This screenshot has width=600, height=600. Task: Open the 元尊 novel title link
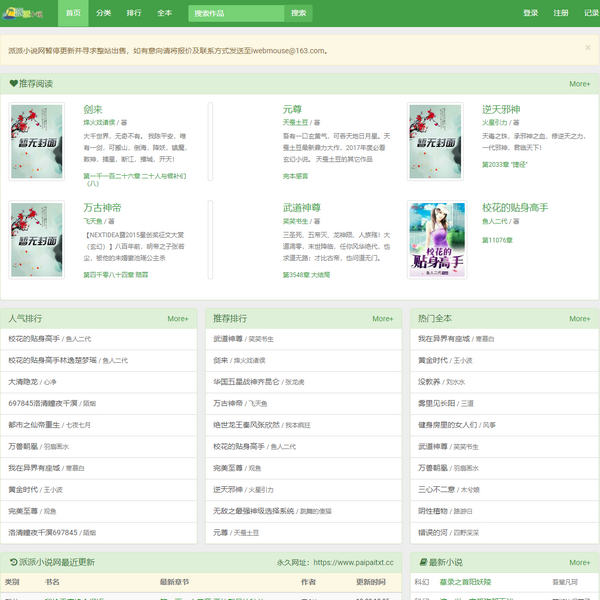pos(292,109)
